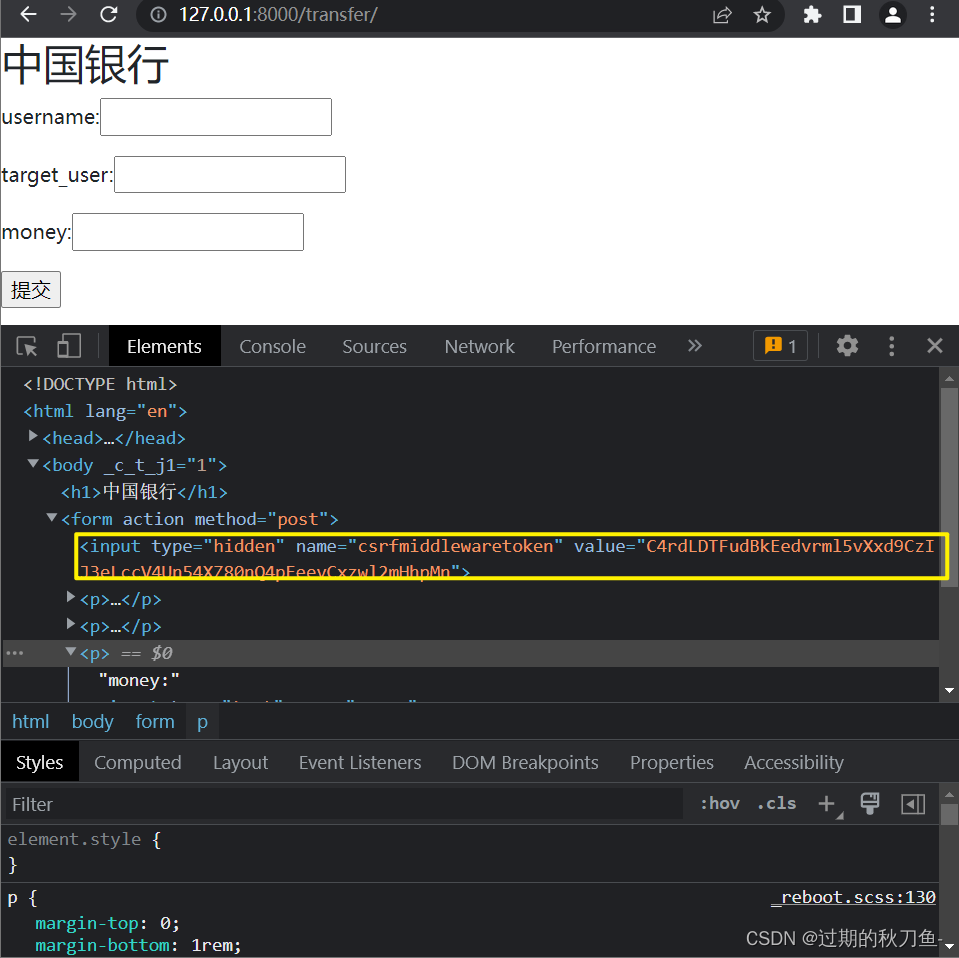Toggle the :hov element state panel

coord(720,803)
